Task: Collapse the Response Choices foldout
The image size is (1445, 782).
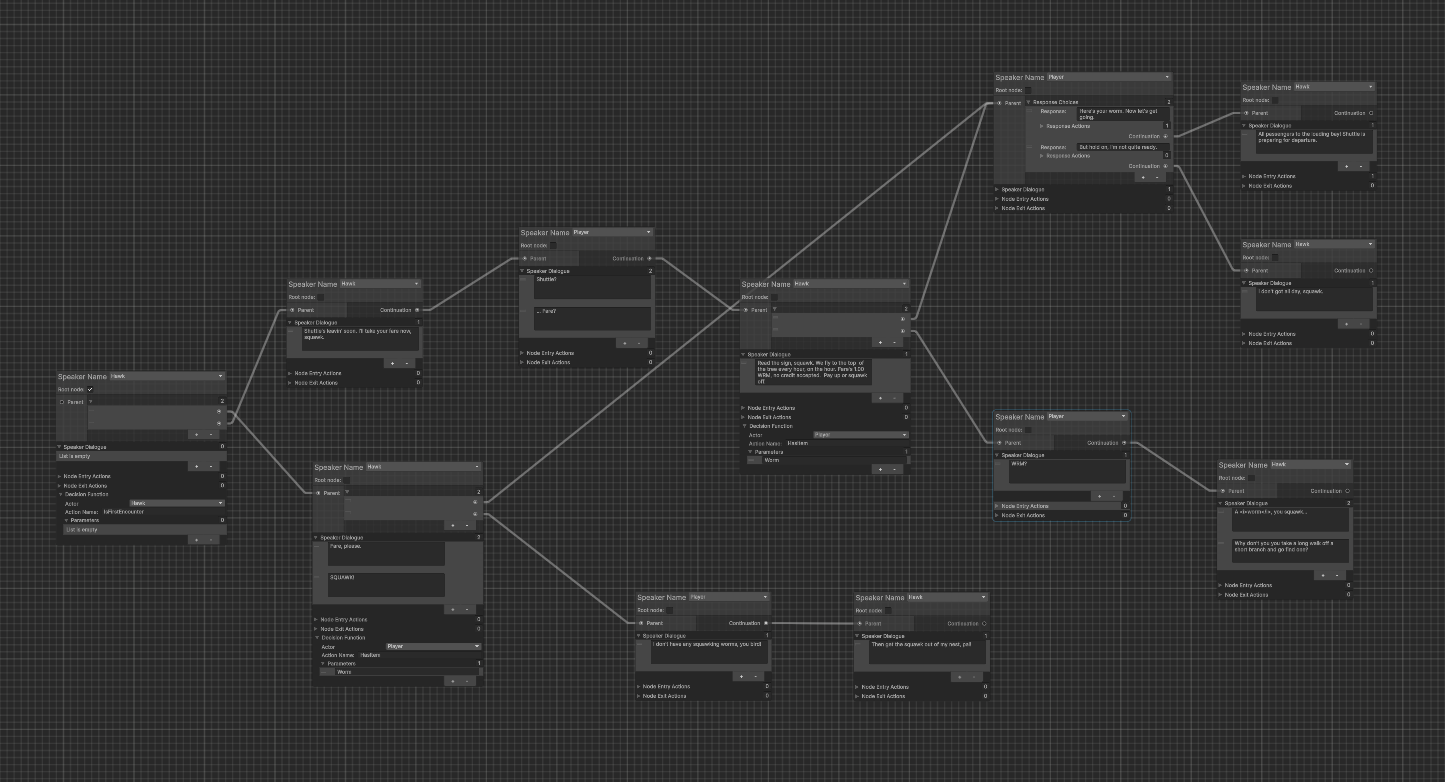Action: 1029,102
